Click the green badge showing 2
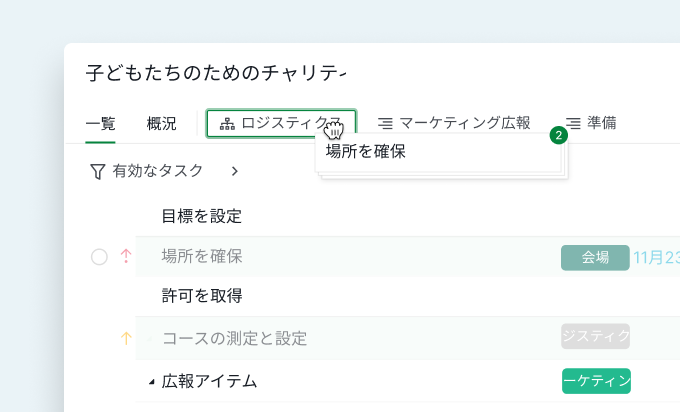The image size is (680, 412). 559,134
